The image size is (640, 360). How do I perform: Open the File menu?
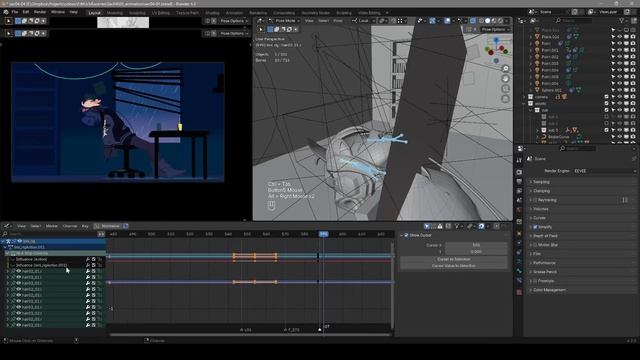[x=15, y=12]
